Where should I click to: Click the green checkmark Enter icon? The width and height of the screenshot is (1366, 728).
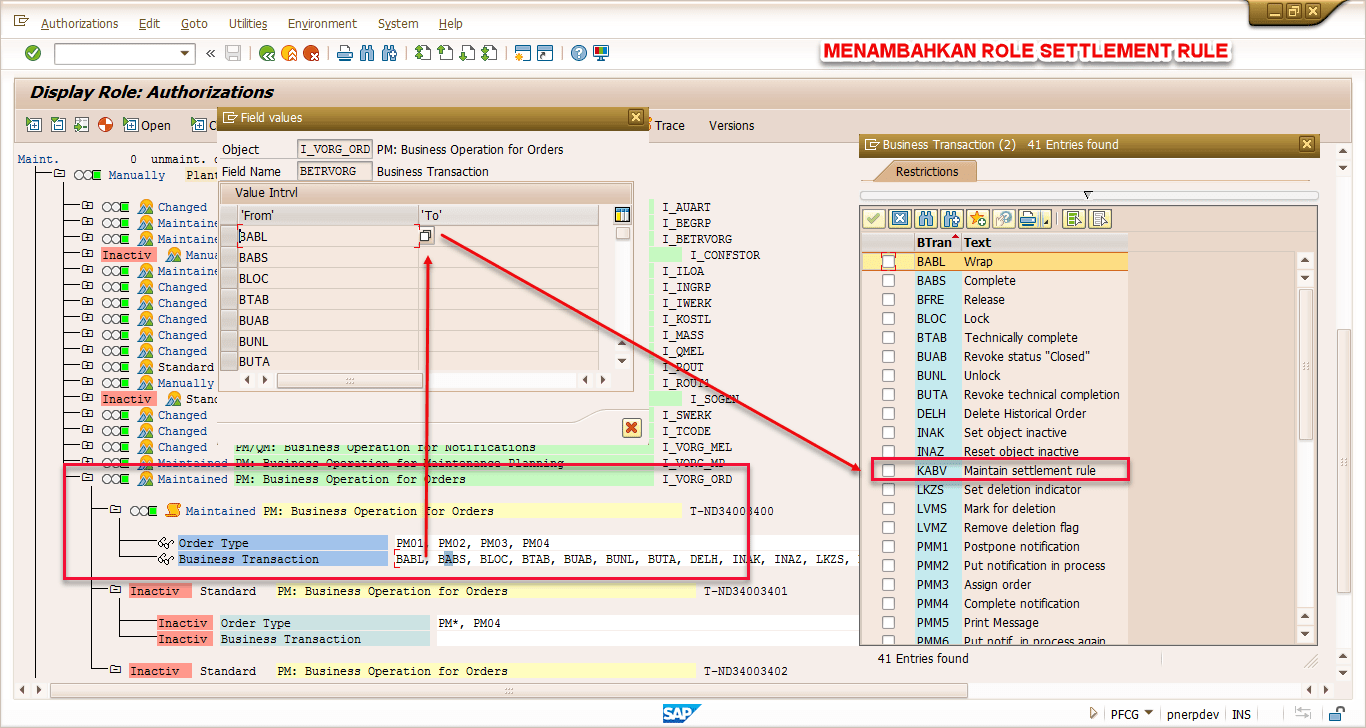33,53
